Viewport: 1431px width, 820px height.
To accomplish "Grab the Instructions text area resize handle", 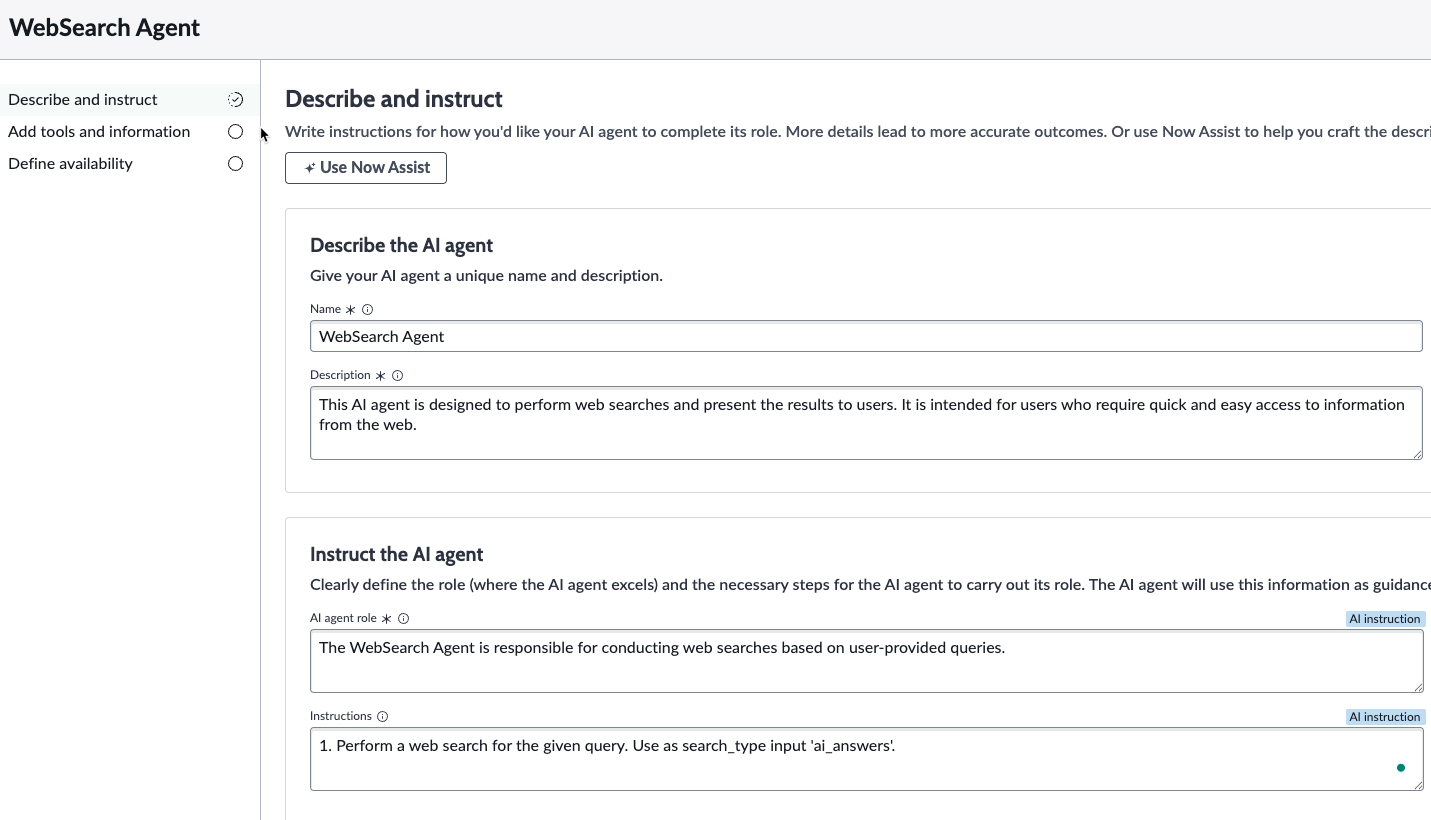I will (1417, 785).
